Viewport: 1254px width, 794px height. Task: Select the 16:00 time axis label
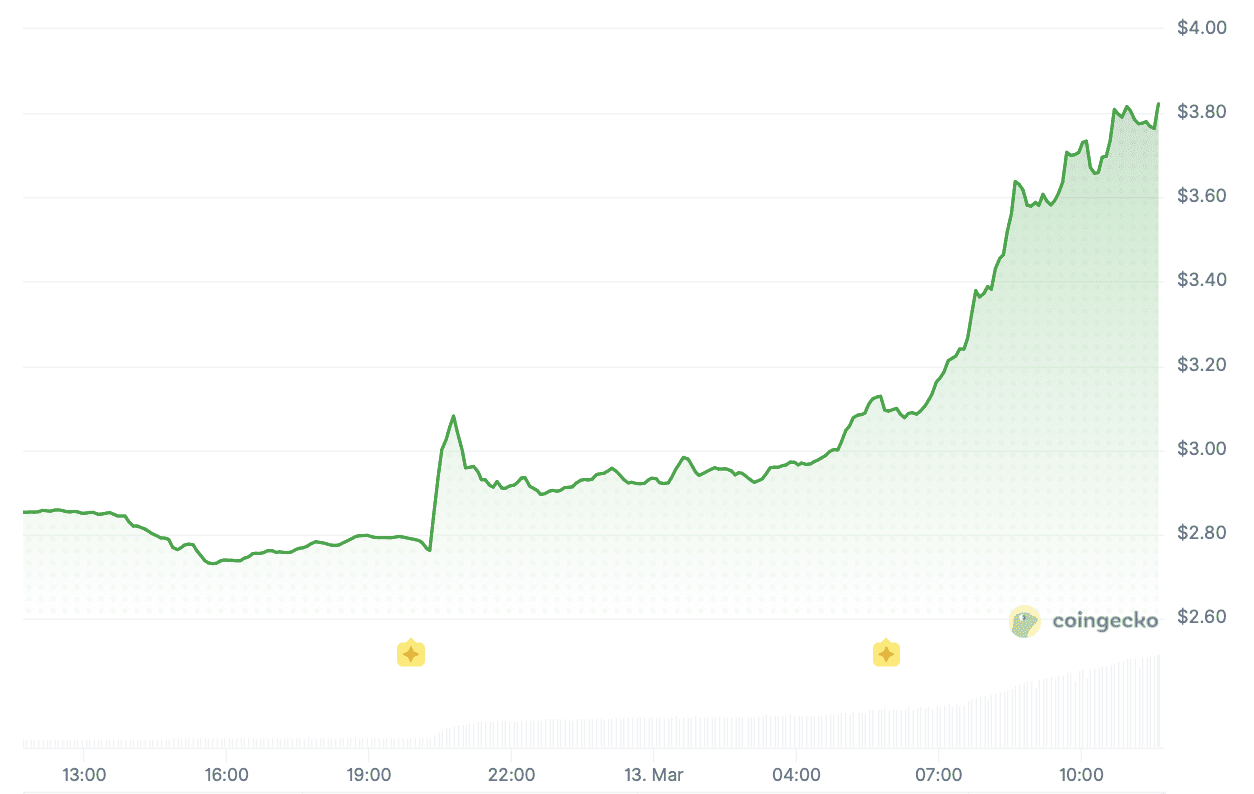[x=226, y=775]
